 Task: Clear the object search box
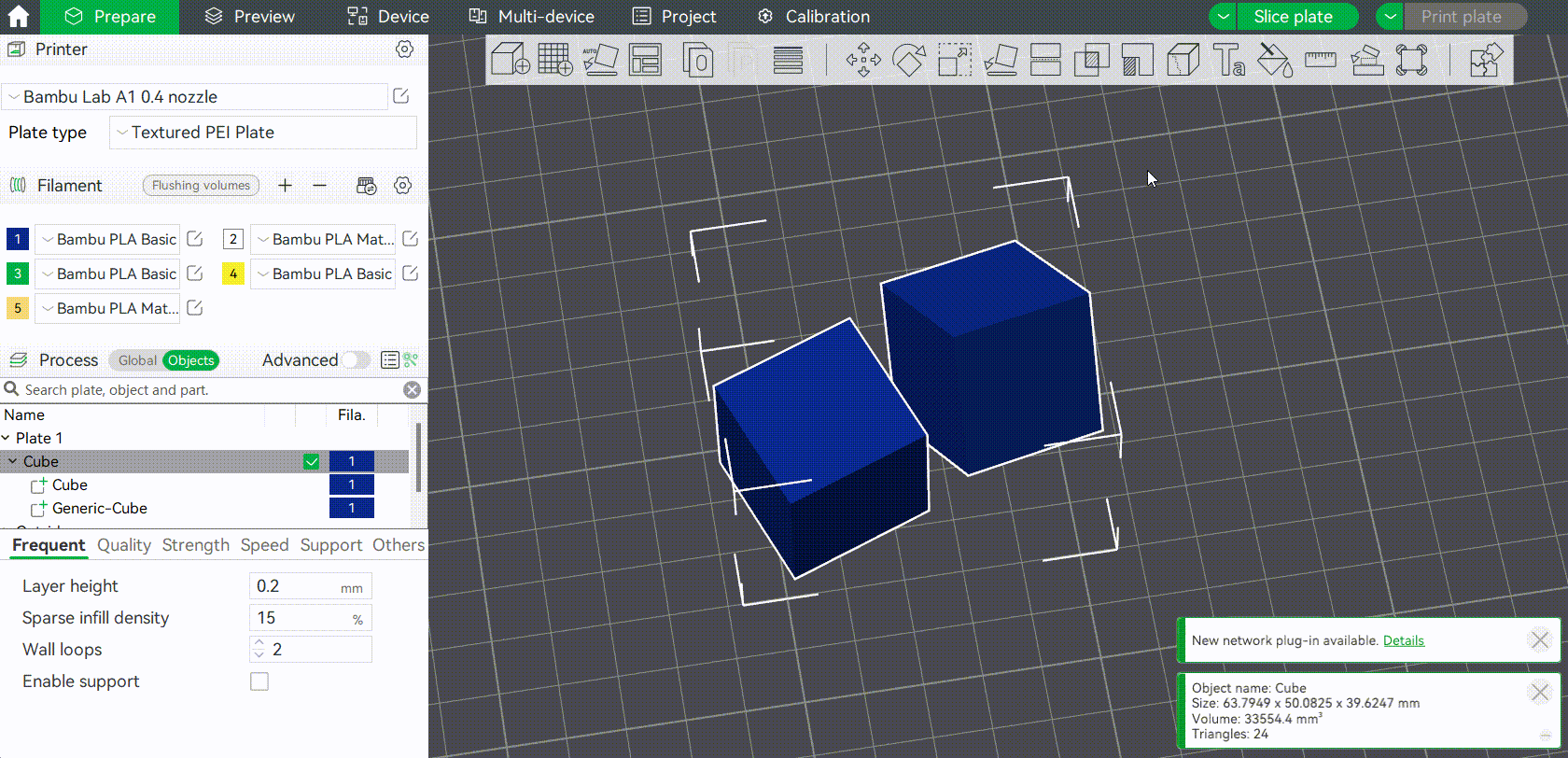coord(412,390)
